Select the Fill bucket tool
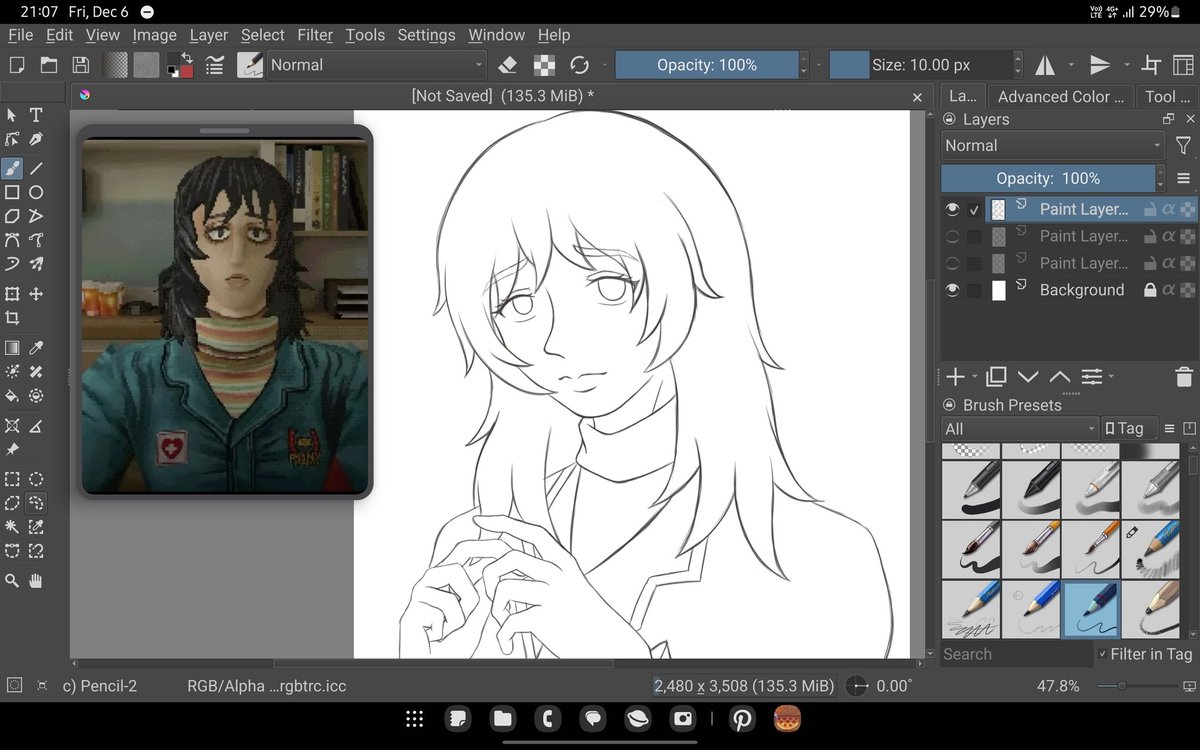Screen dimensions: 1200x750 [12, 396]
